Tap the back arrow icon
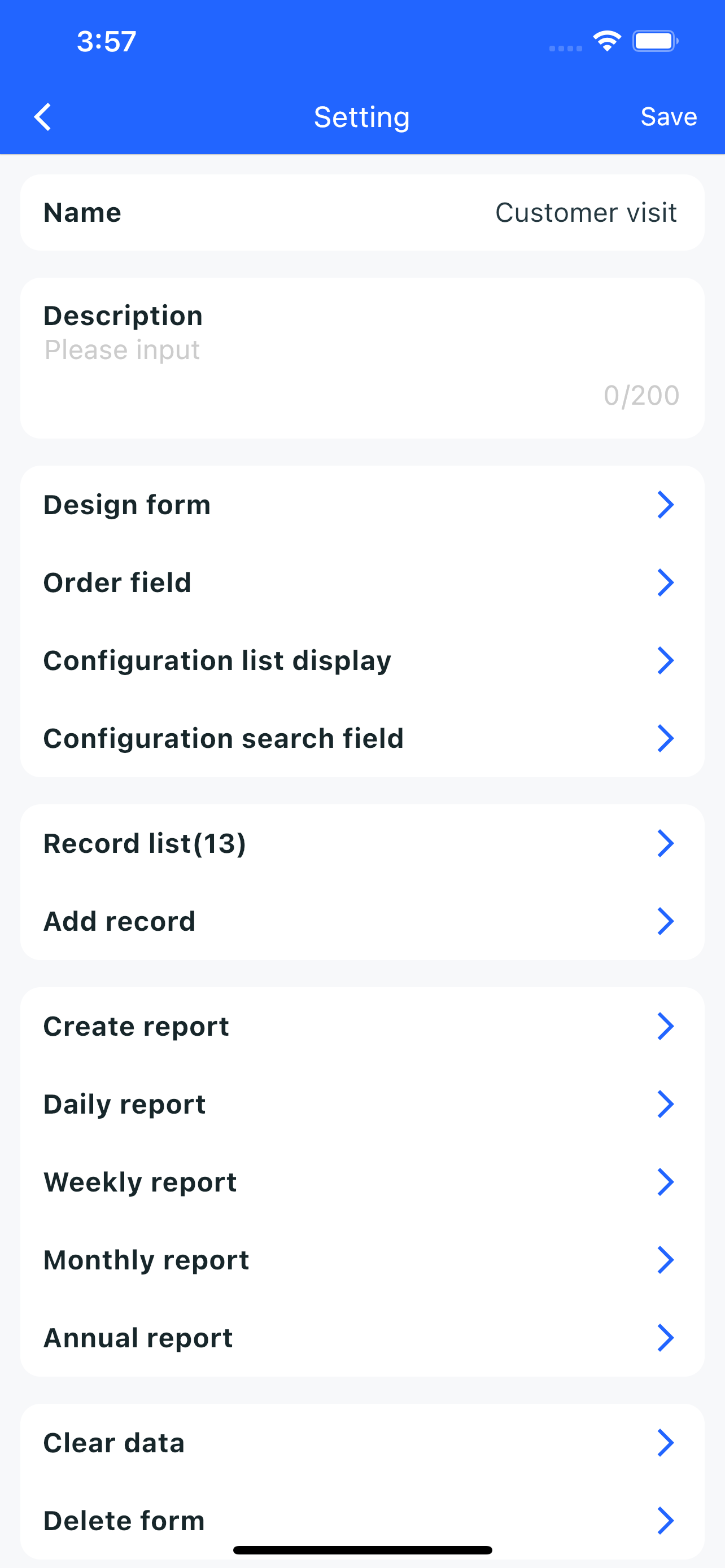This screenshot has width=725, height=1568. coord(42,117)
